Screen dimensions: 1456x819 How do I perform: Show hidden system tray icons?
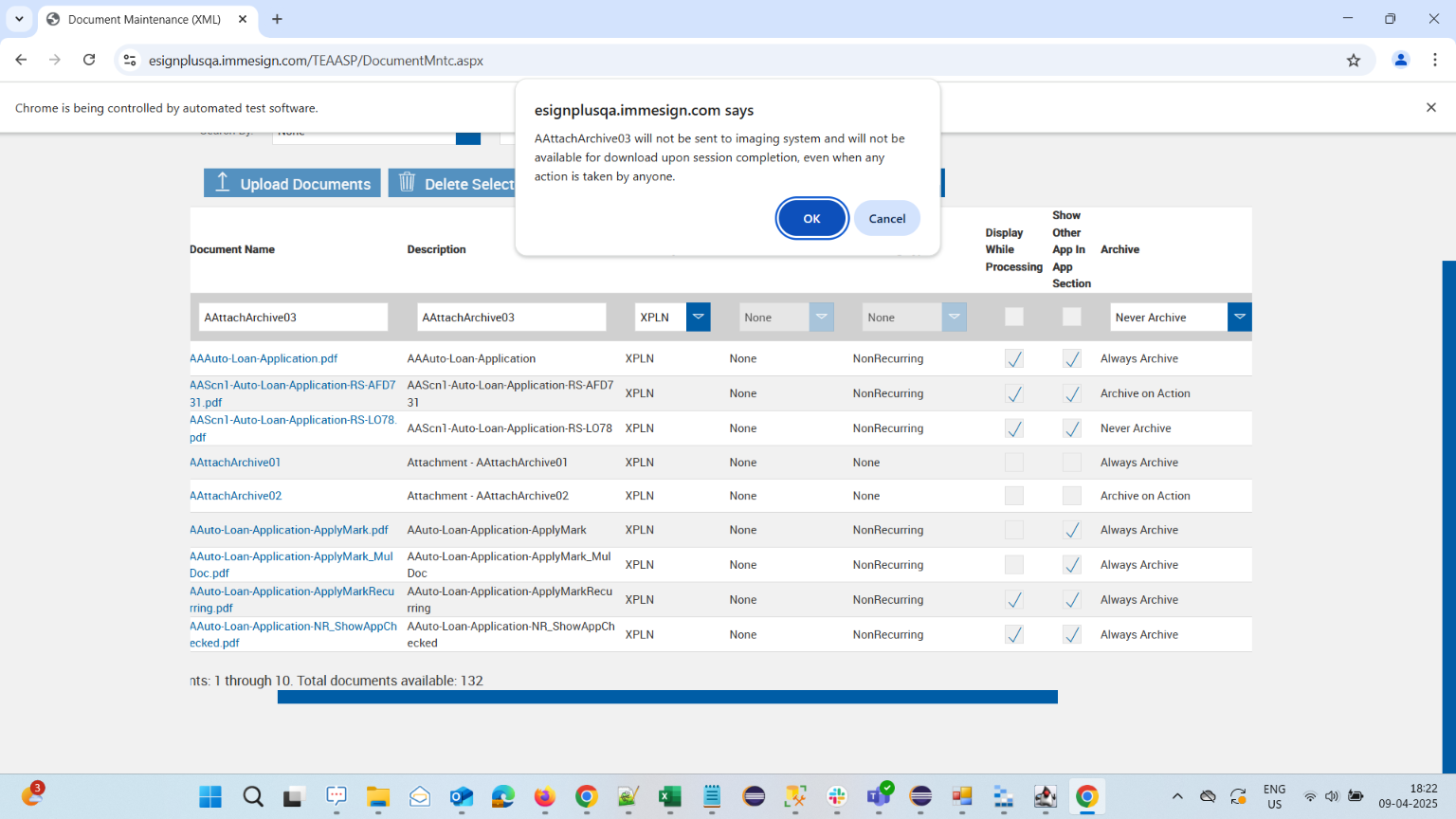pos(1177,797)
